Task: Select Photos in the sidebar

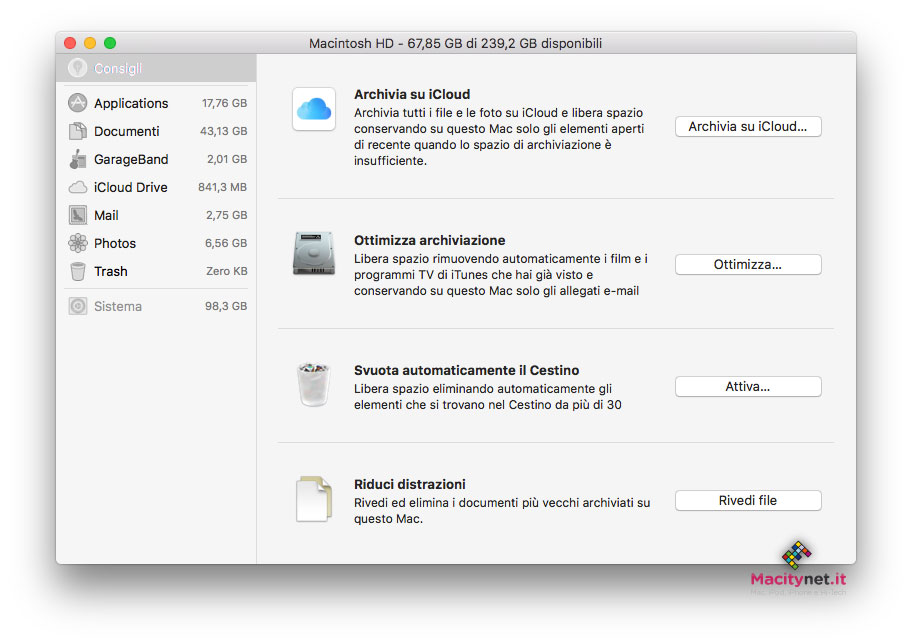Action: click(x=115, y=243)
